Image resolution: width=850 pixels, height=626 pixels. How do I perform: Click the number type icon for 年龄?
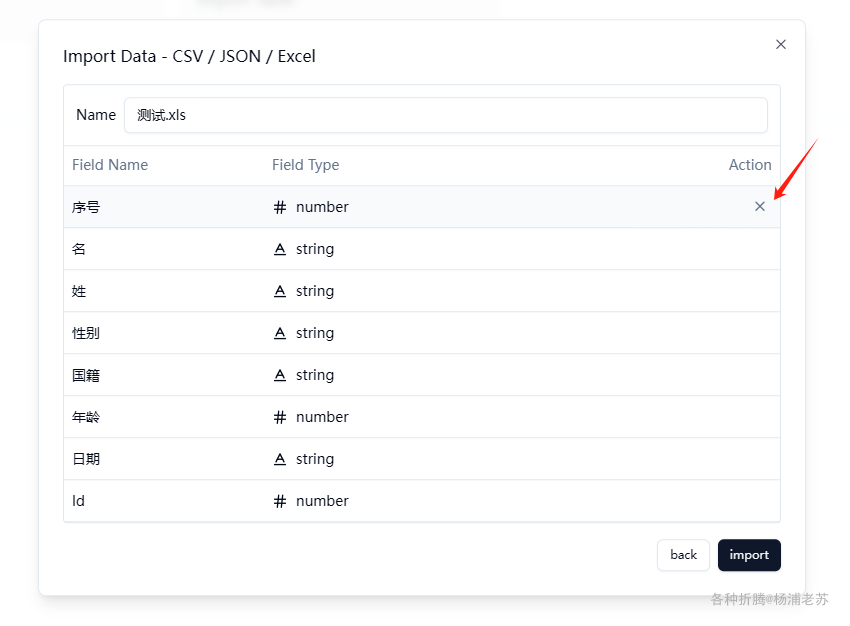tap(280, 417)
